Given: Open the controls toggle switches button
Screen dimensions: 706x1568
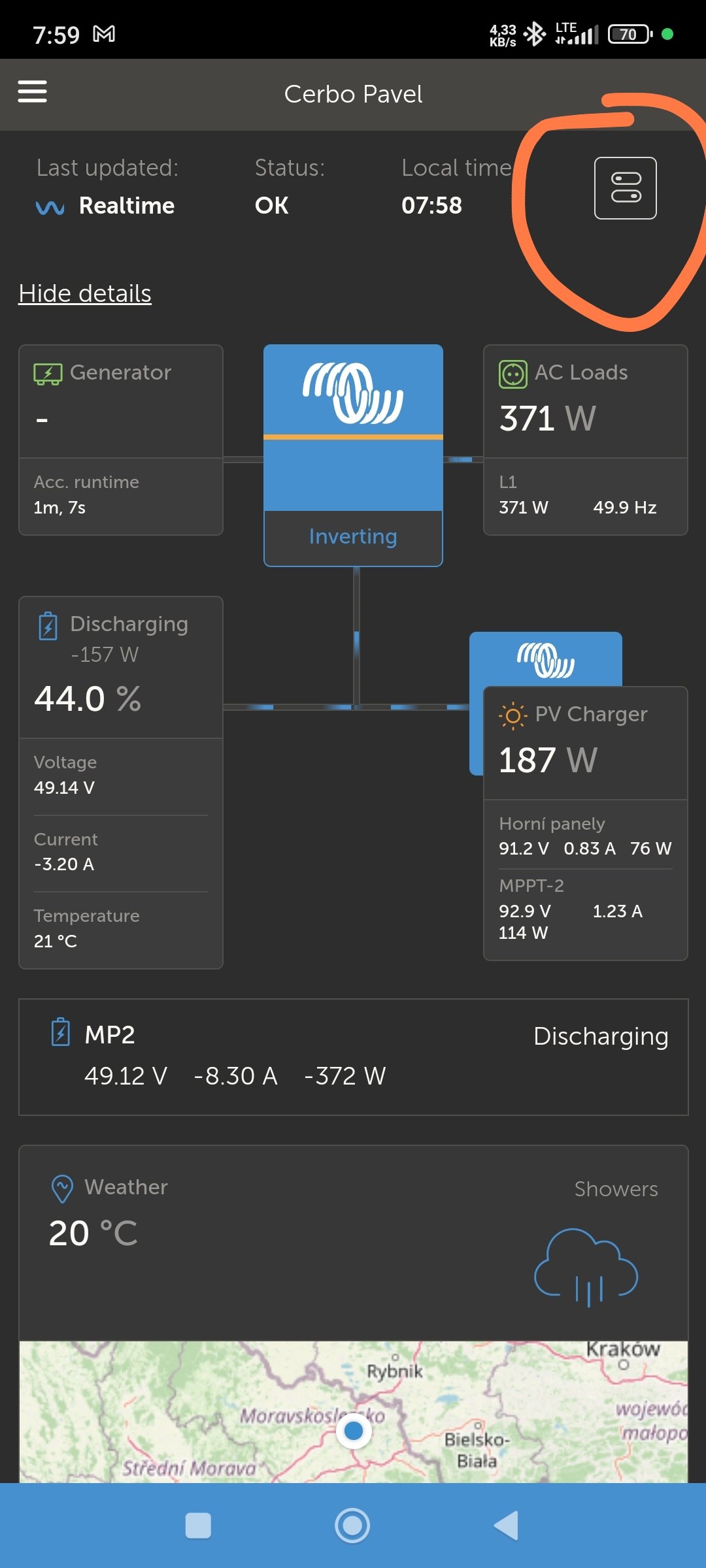Looking at the screenshot, I should [x=625, y=188].
